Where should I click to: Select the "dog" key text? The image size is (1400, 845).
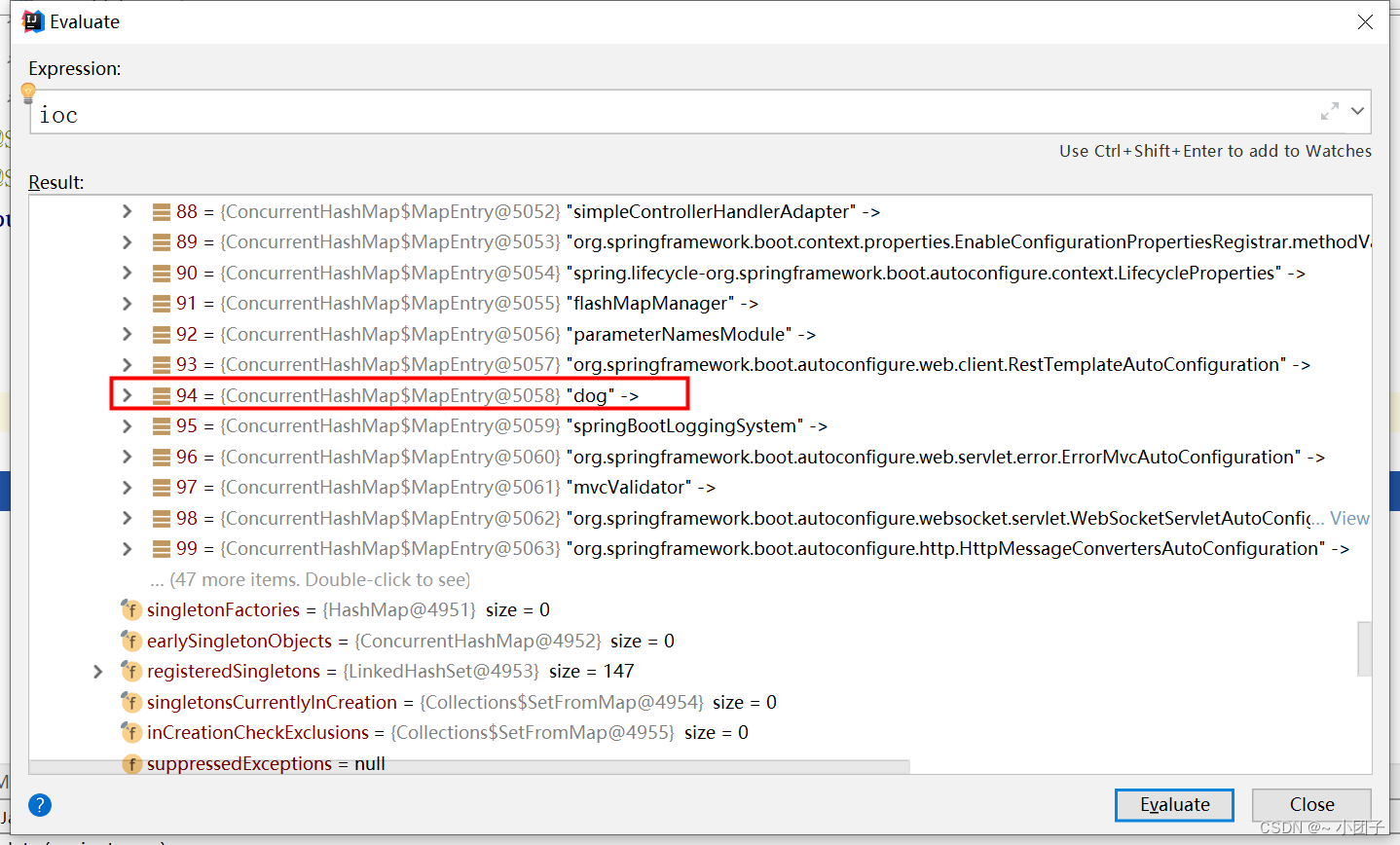590,395
